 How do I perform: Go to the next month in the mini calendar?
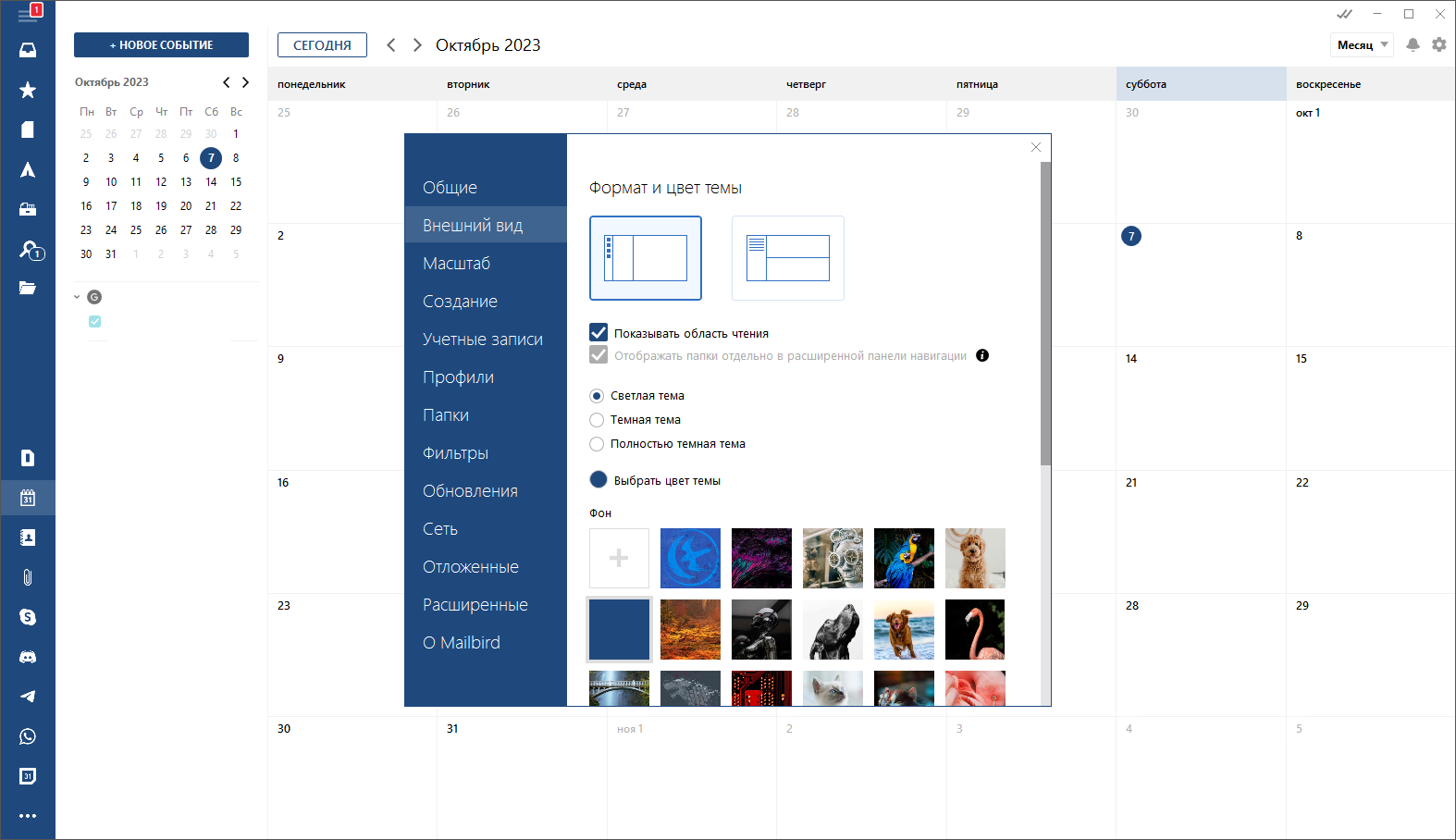click(245, 82)
